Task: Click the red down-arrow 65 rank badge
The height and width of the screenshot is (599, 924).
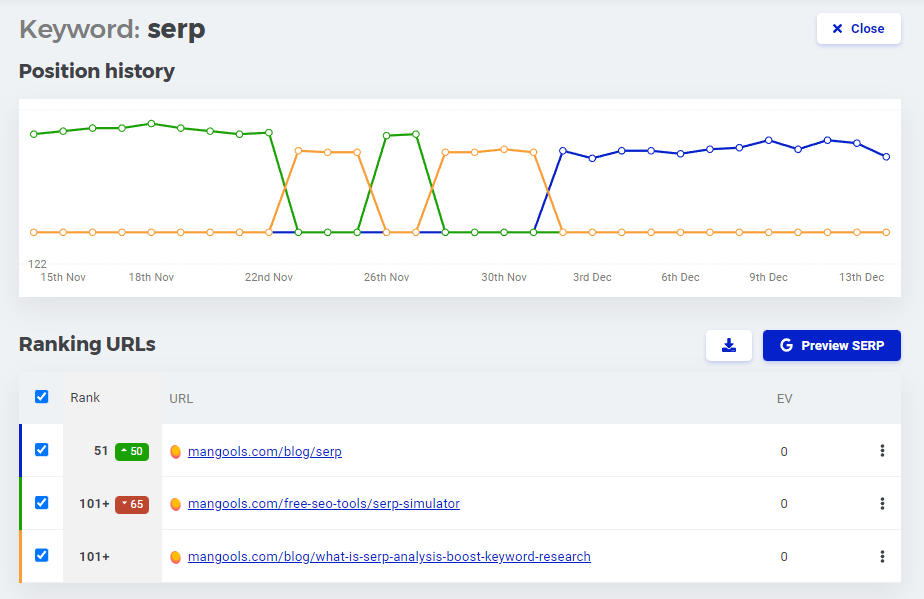Action: 133,504
